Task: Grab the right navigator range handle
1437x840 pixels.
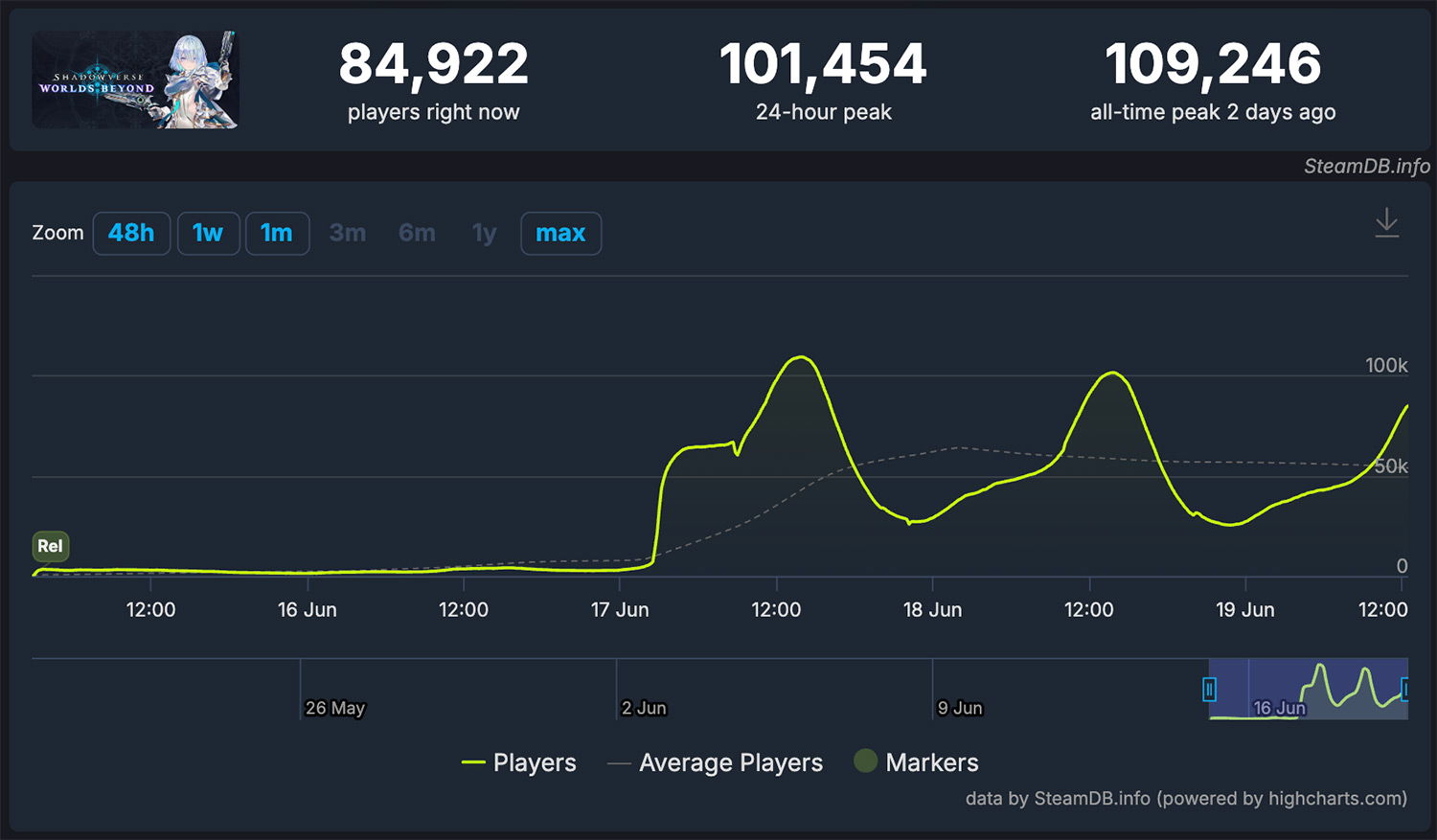Action: click(x=1404, y=689)
